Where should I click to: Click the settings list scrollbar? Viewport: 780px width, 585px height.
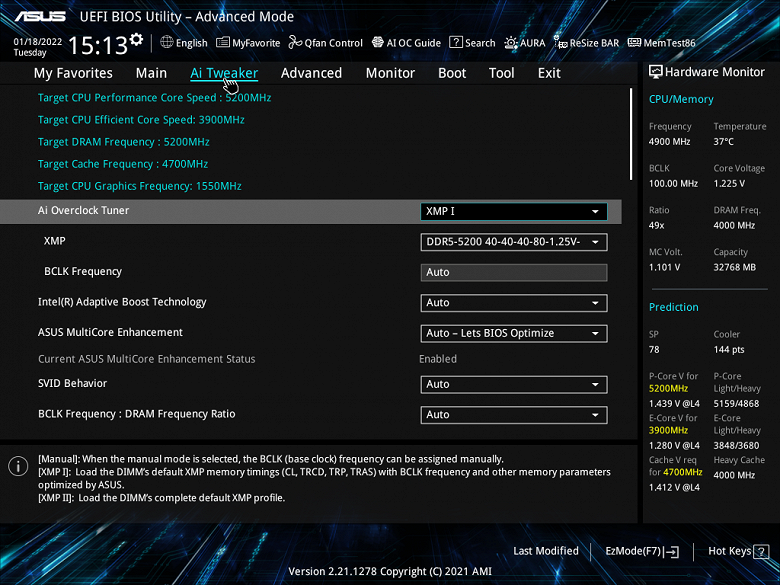631,134
